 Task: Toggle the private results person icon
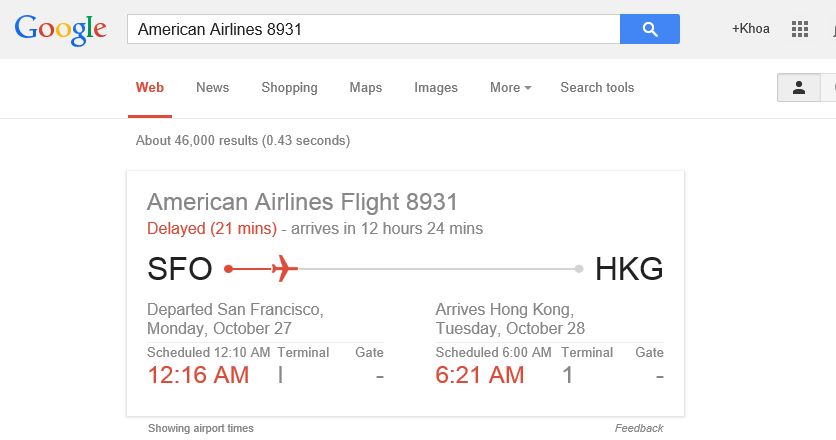[798, 88]
